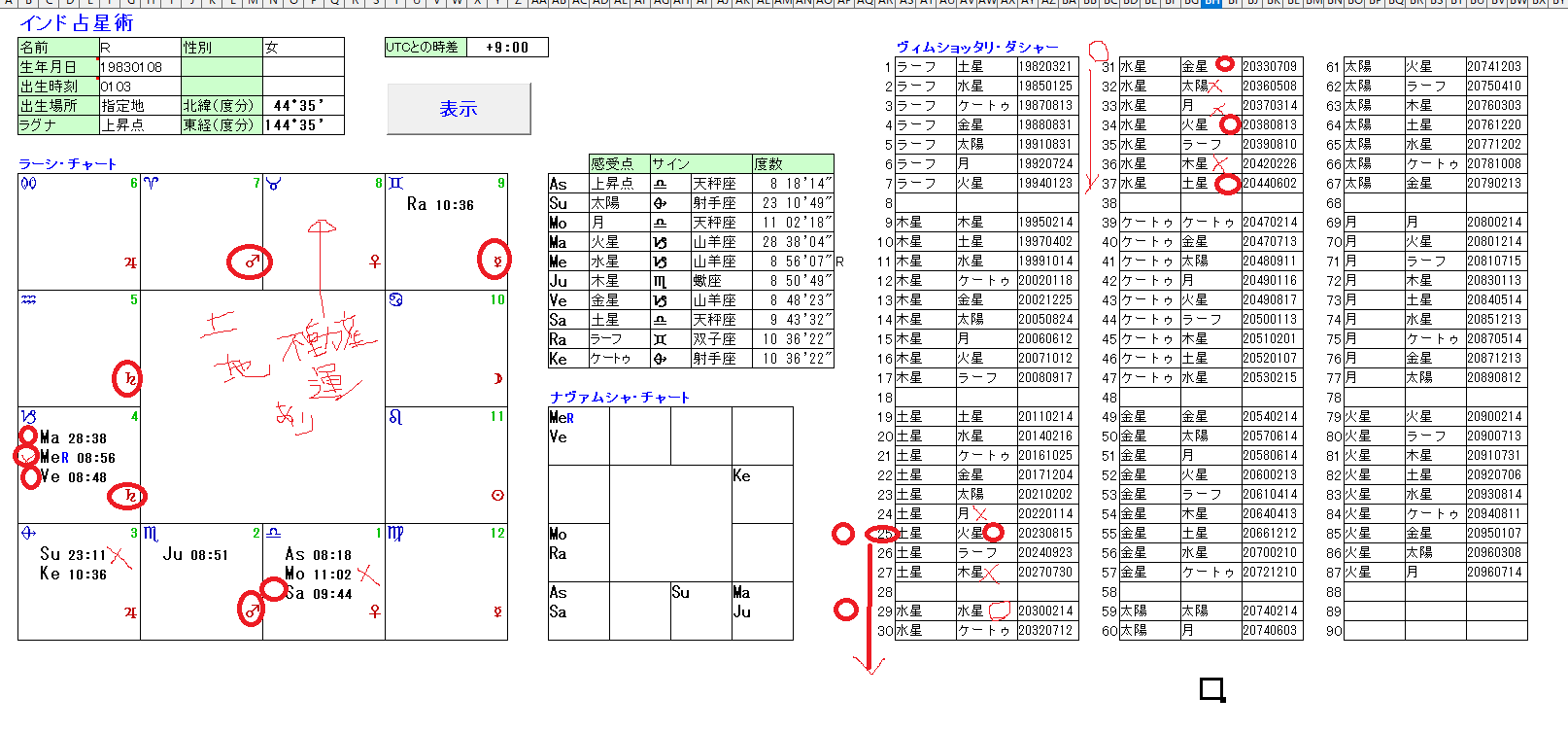Click the Aquarius symbol in house 5
The width and height of the screenshot is (1568, 733).
coord(29,300)
